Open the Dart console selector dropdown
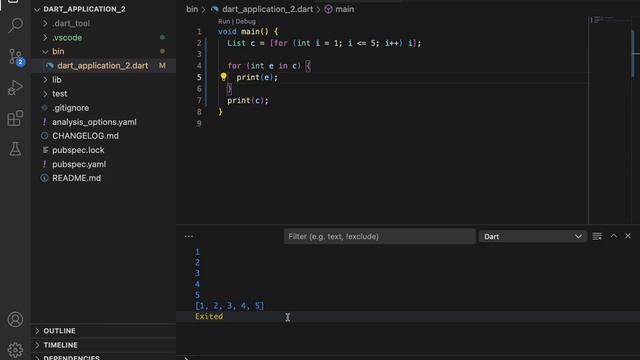 point(533,236)
